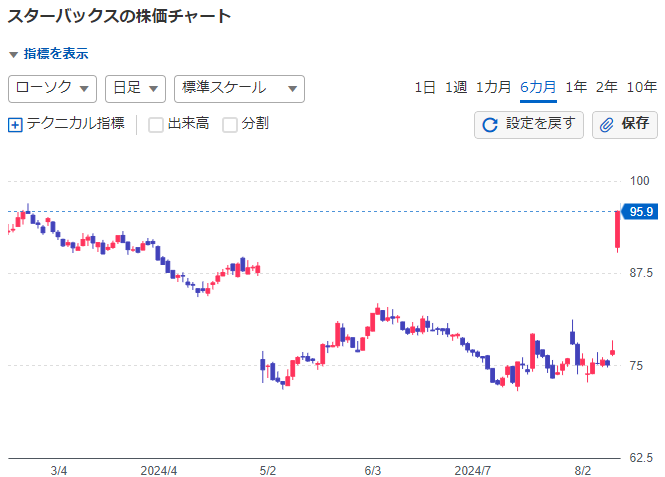
Task: Click the refresh icon in 設定を戻す
Action: click(x=490, y=125)
